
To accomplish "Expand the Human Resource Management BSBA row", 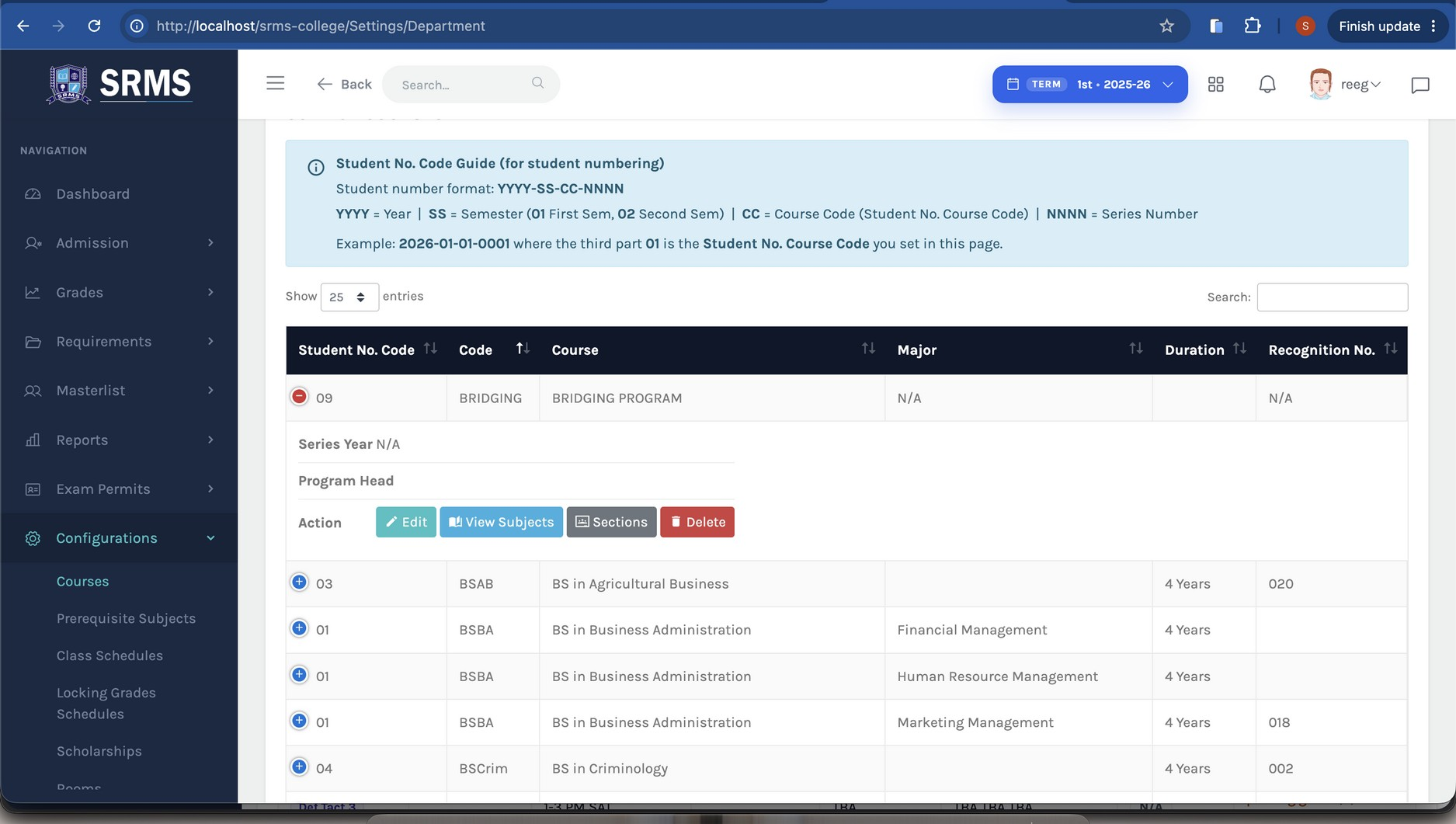I will click(299, 675).
